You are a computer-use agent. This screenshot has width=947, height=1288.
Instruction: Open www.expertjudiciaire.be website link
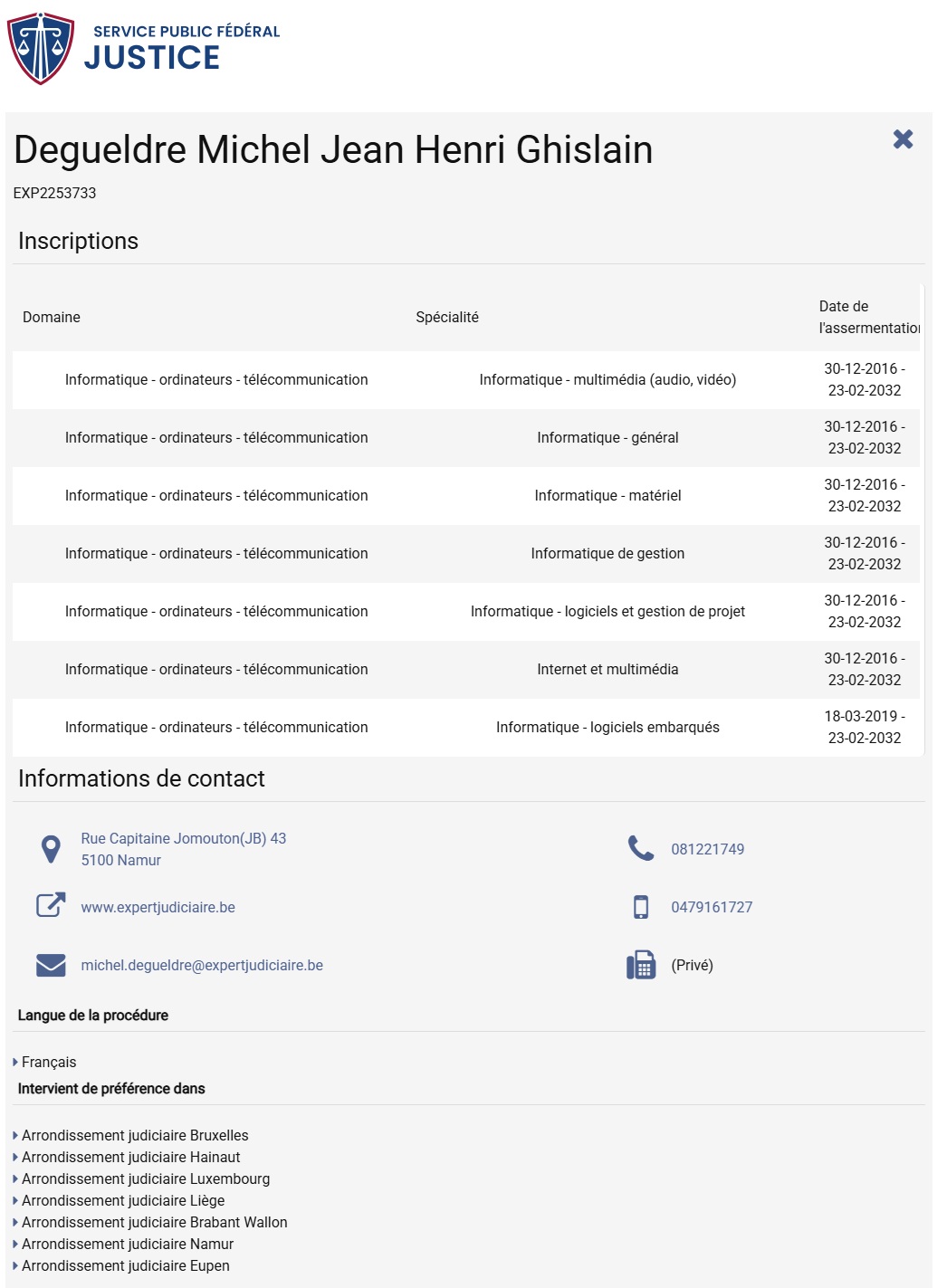(x=158, y=907)
